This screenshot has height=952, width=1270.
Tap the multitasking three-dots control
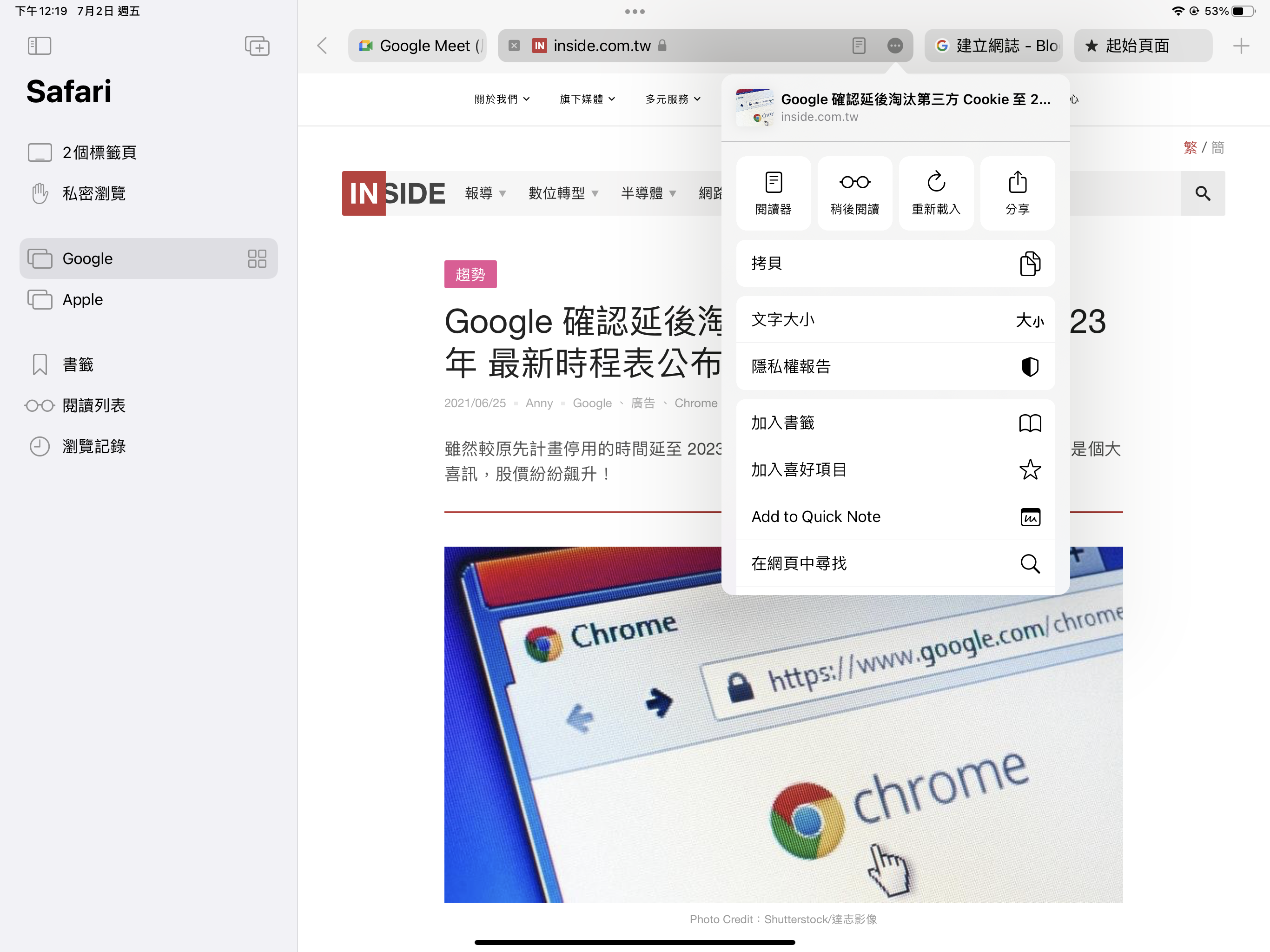point(635,12)
